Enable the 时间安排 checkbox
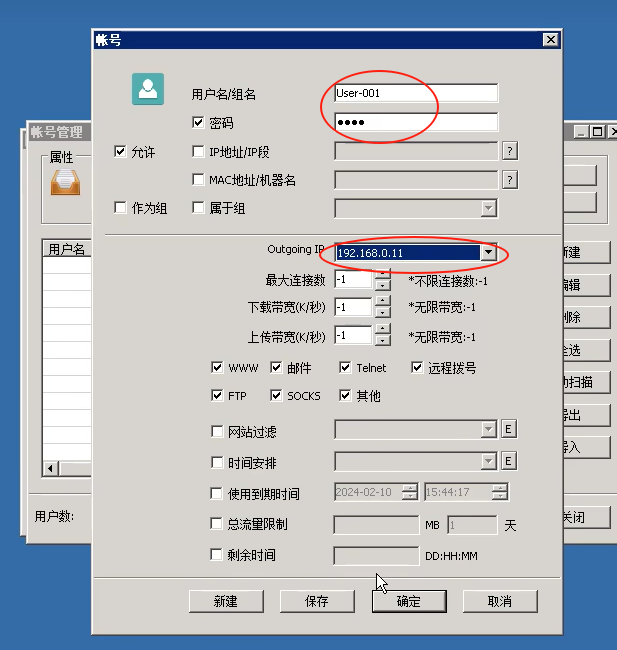 (217, 462)
